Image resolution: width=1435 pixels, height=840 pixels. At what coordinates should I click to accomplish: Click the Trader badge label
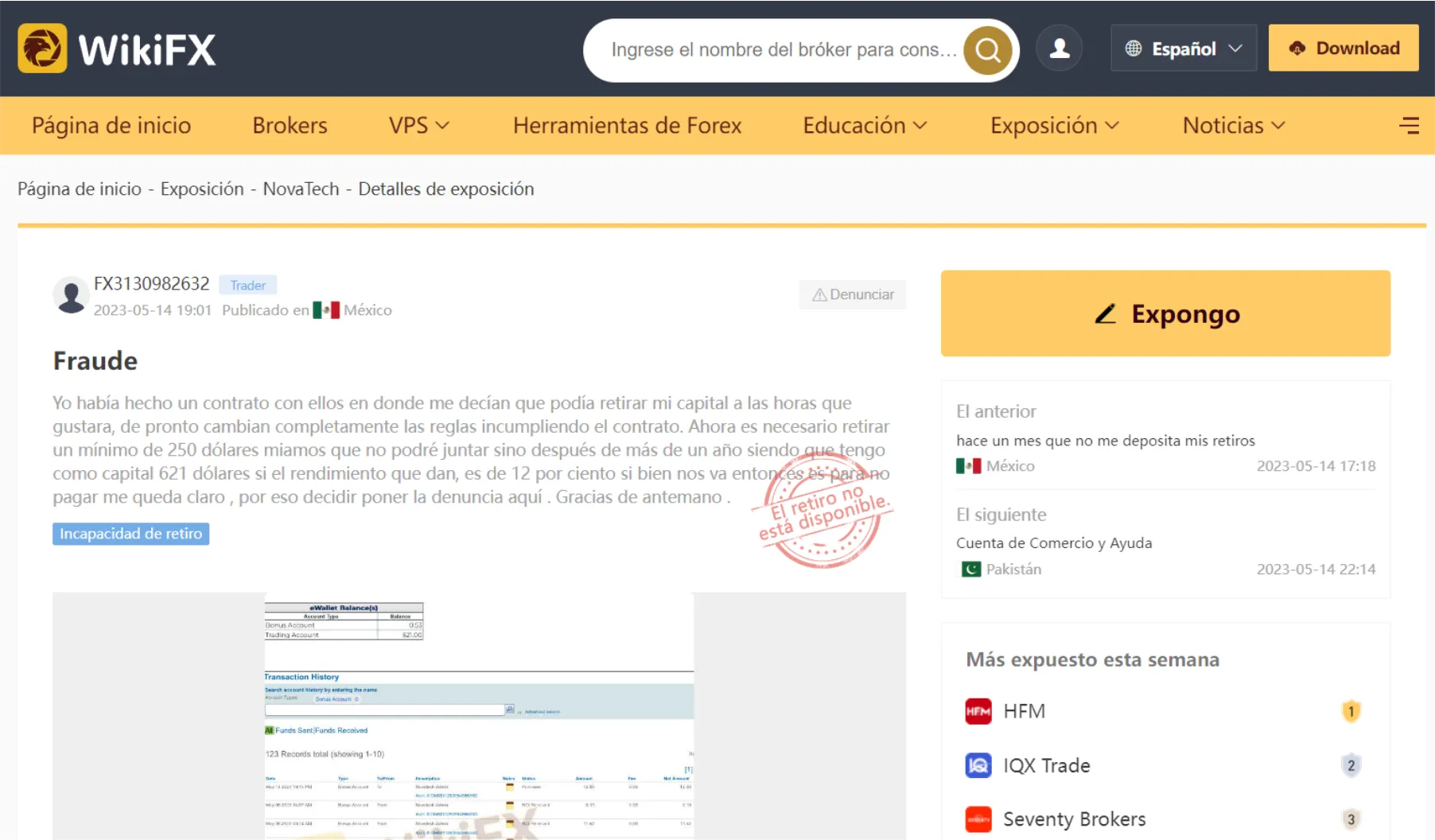[x=248, y=286]
